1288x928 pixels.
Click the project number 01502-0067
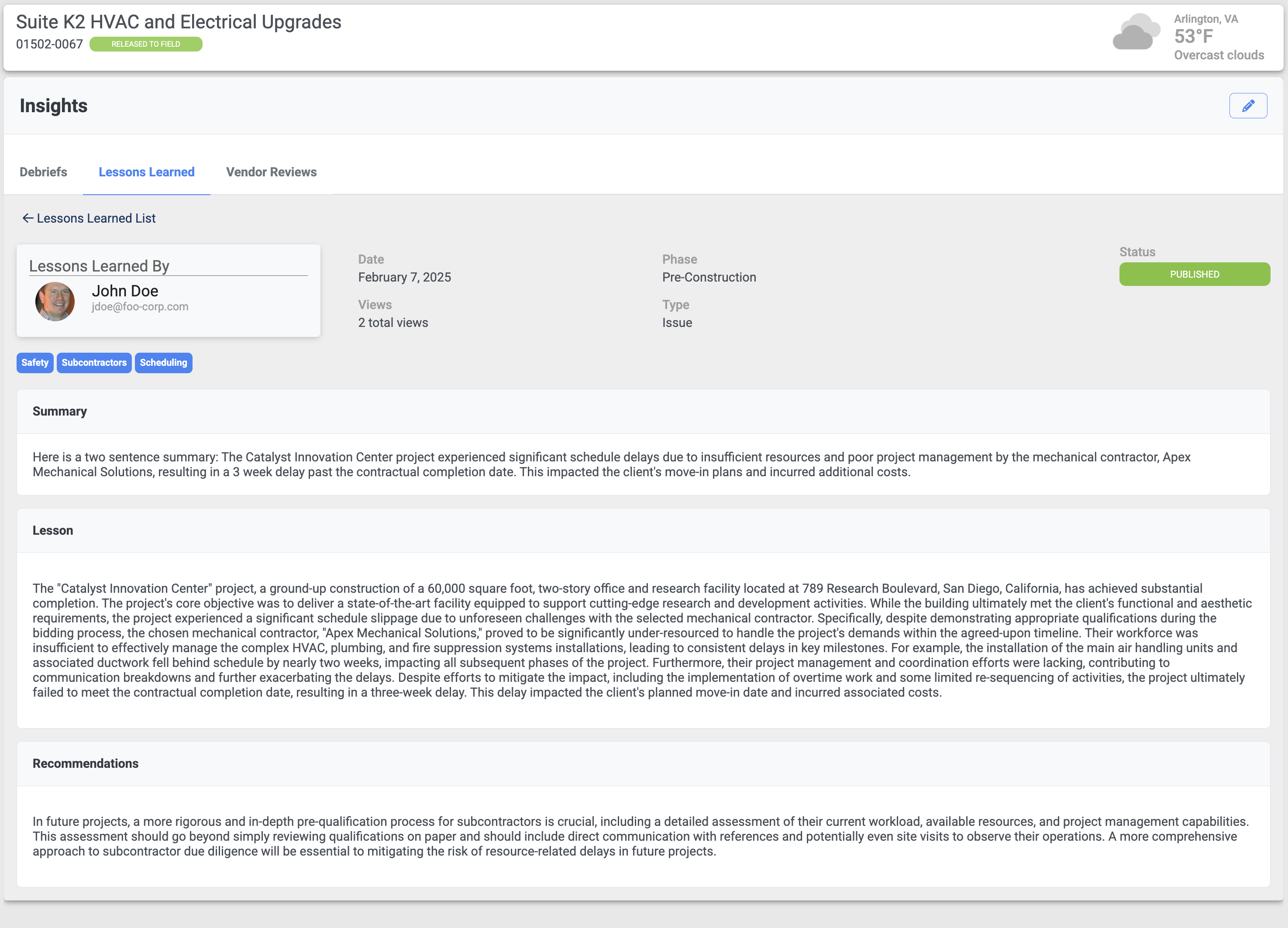point(49,44)
